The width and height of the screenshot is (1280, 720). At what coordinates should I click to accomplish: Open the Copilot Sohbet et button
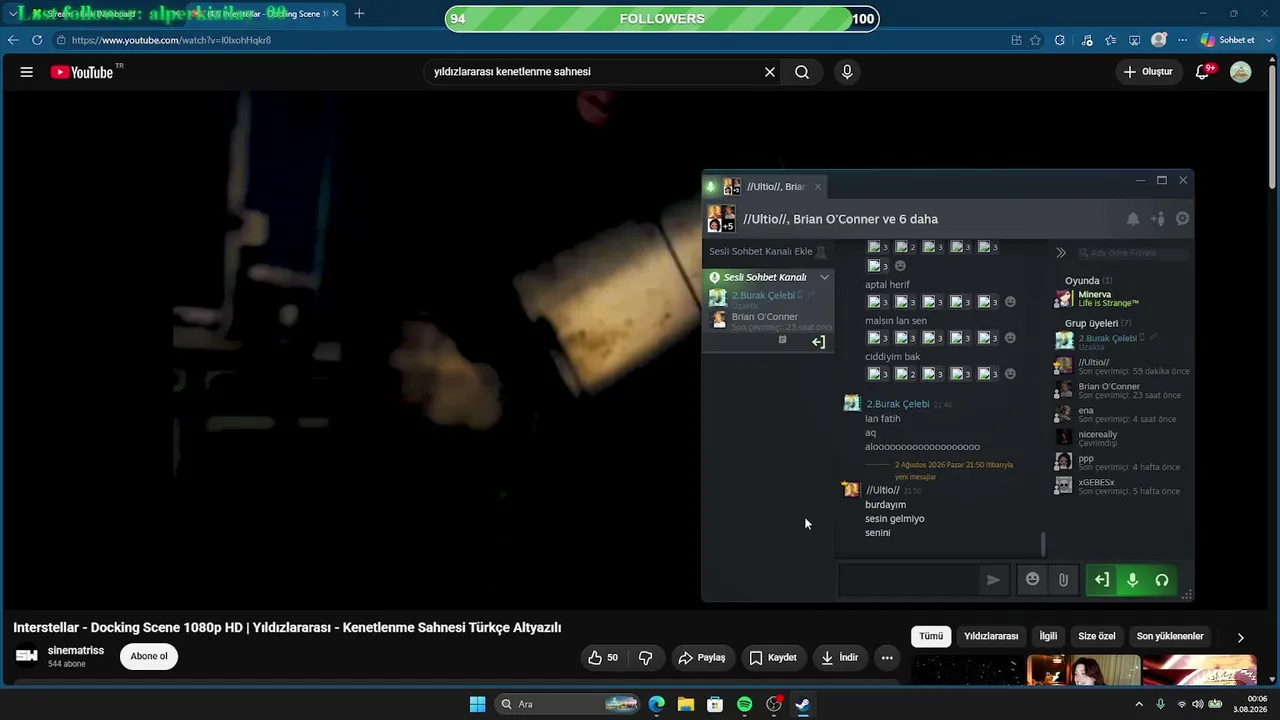point(1227,40)
